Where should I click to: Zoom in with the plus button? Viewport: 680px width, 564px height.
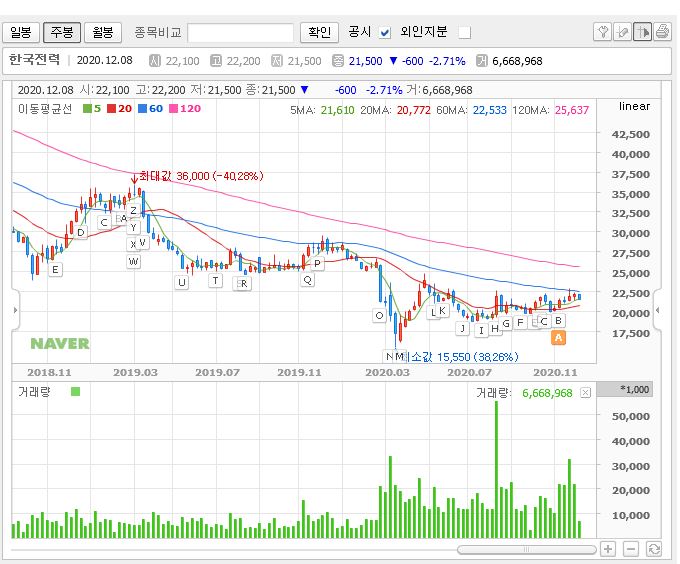tap(608, 549)
